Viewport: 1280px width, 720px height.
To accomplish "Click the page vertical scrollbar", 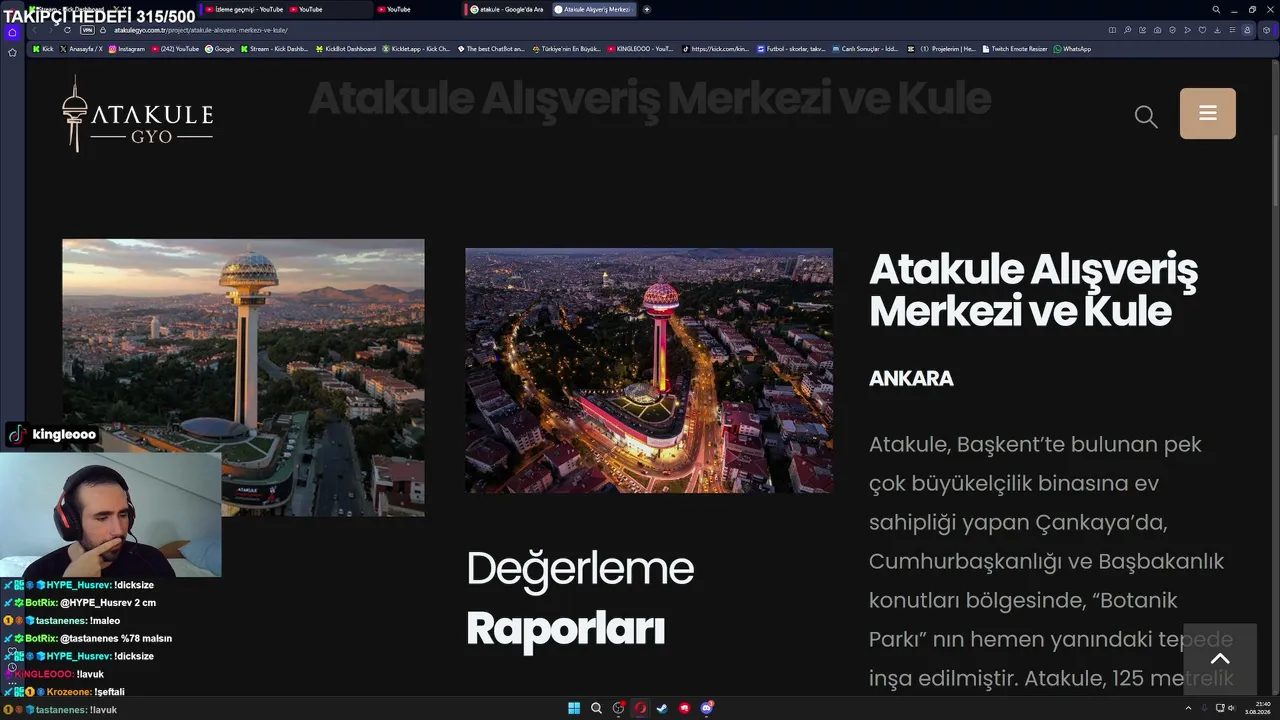I will (x=1275, y=170).
